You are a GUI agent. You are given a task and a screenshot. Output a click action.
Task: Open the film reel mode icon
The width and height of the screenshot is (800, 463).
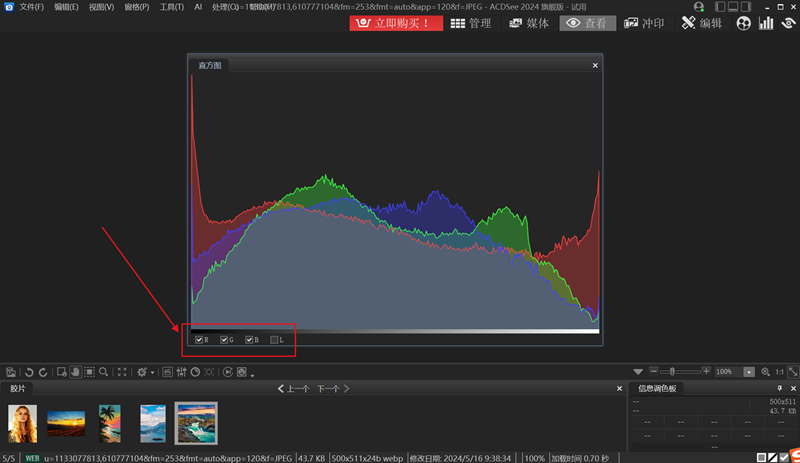(743, 23)
